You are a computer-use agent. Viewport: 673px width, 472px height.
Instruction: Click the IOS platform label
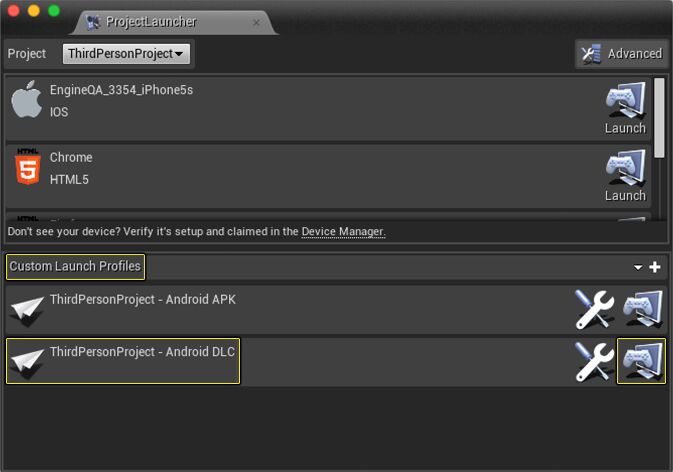[x=59, y=112]
